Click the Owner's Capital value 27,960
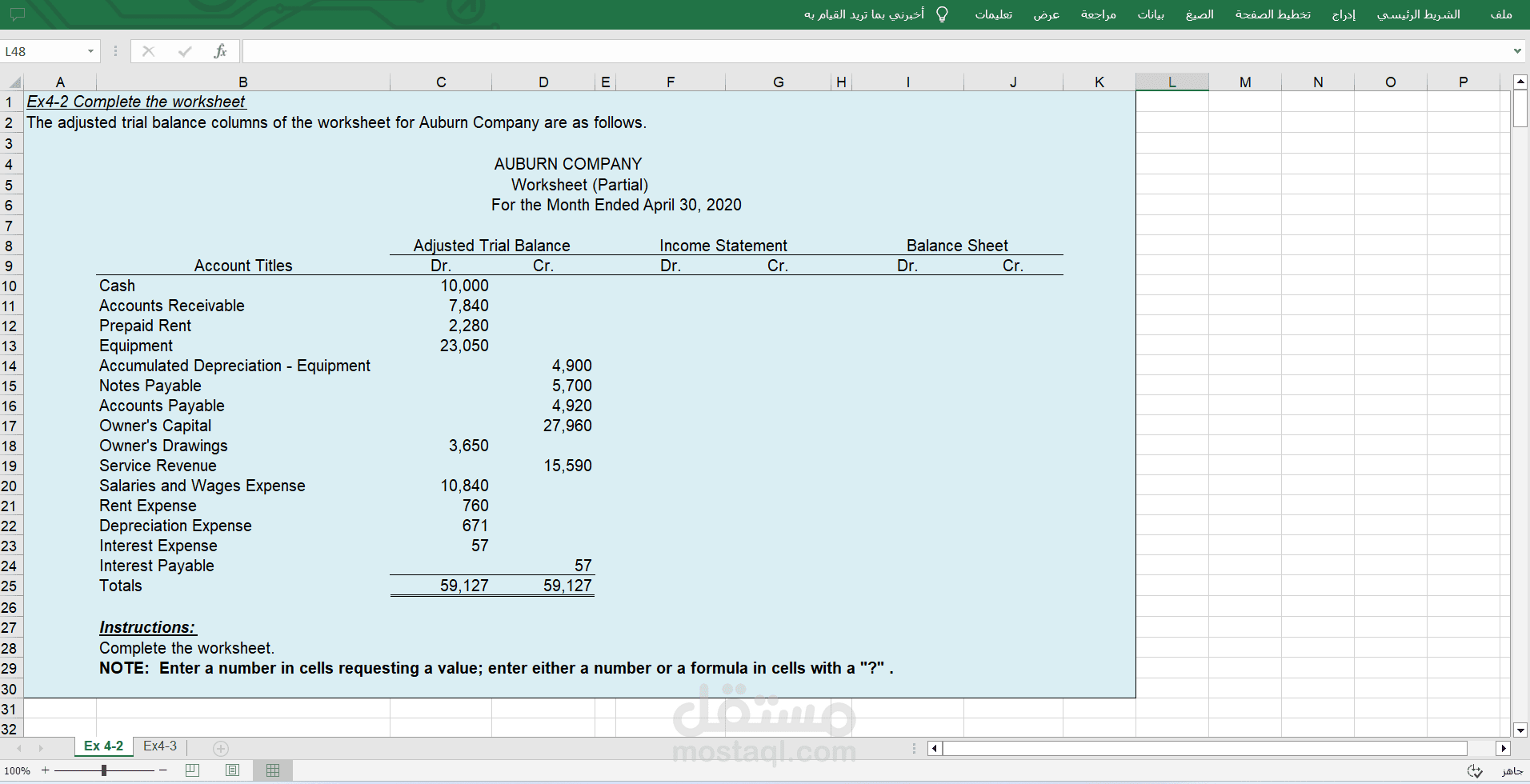This screenshot has width=1530, height=784. [567, 426]
